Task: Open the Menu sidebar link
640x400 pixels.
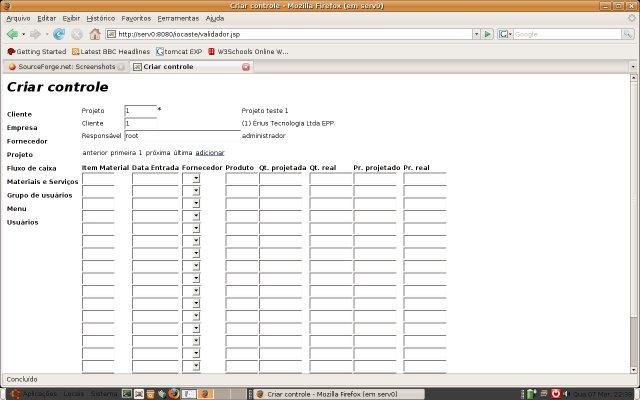Action: [x=16, y=209]
